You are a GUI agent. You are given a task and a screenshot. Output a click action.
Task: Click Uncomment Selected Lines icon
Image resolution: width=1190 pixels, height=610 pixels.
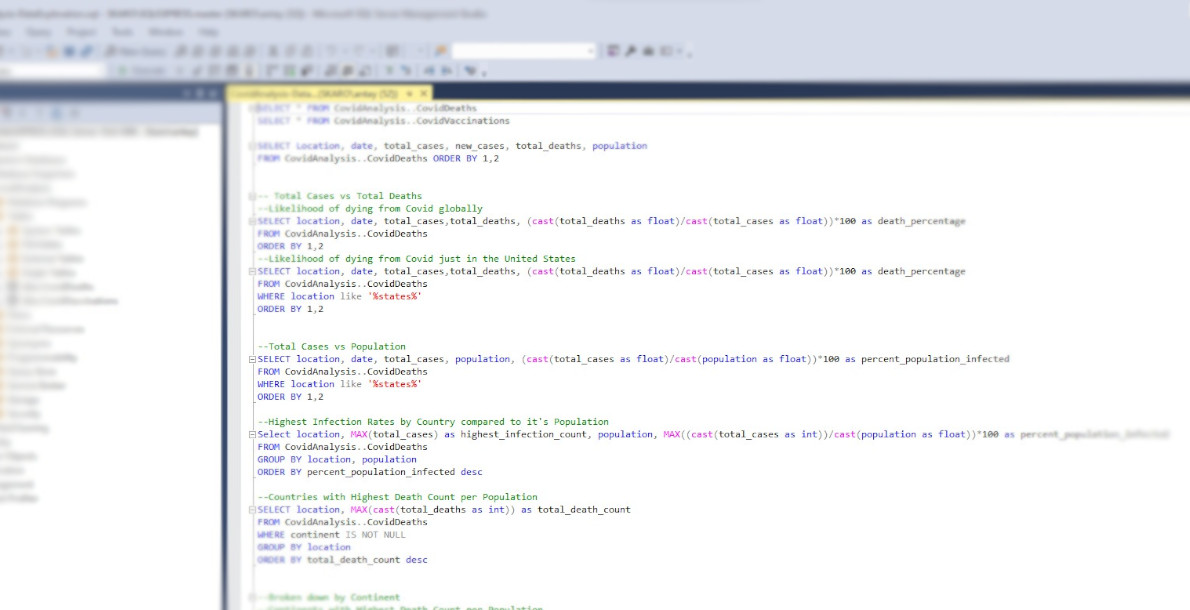point(406,71)
